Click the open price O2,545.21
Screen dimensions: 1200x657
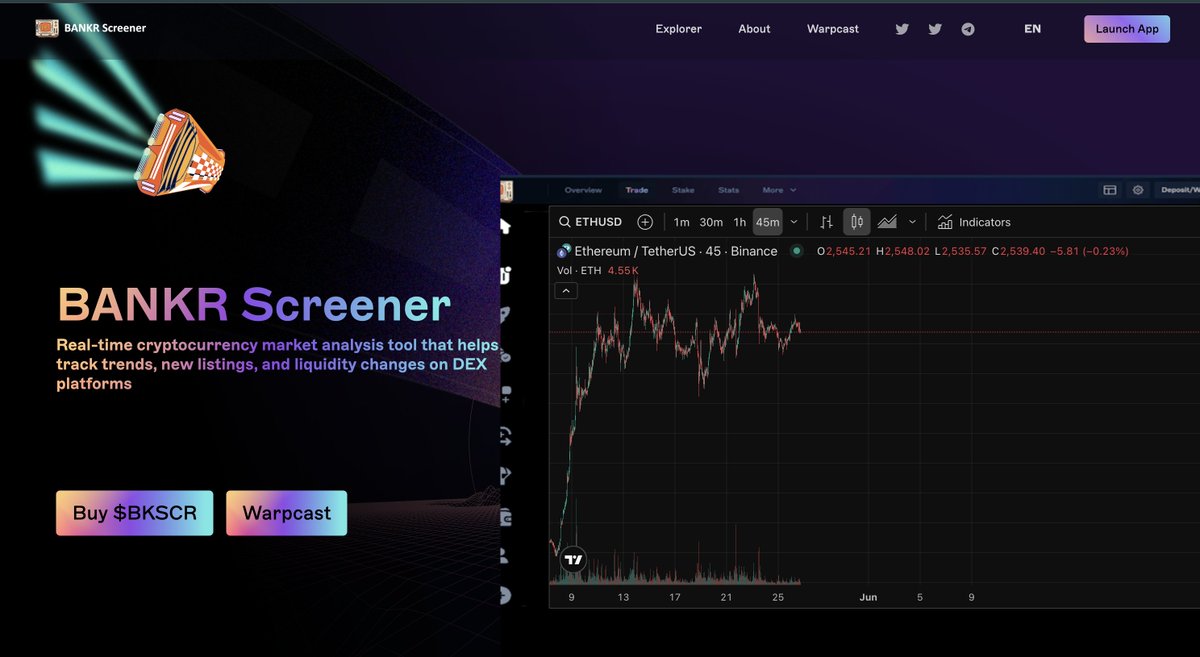[x=844, y=251]
